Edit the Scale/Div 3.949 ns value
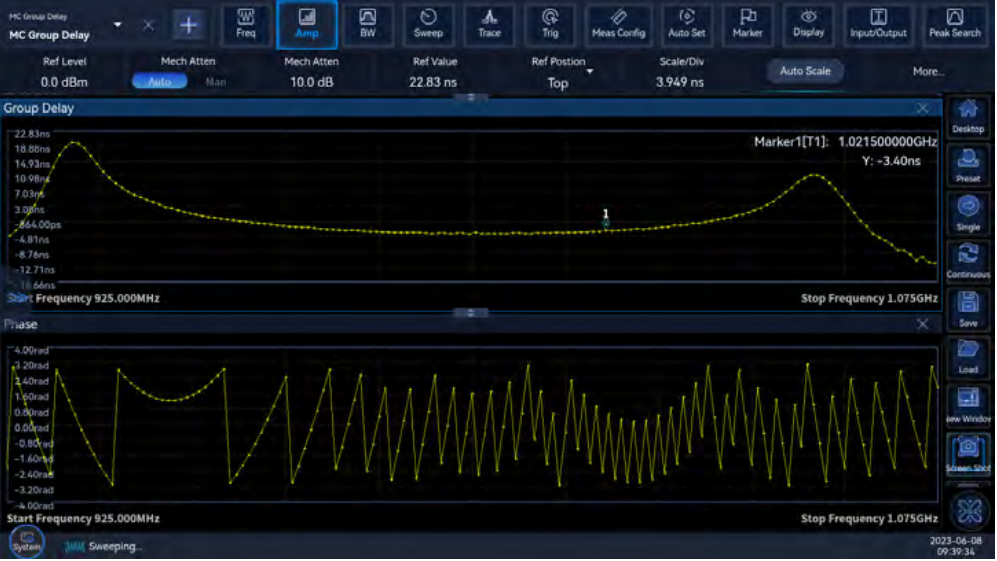997x561 pixels. click(x=680, y=82)
